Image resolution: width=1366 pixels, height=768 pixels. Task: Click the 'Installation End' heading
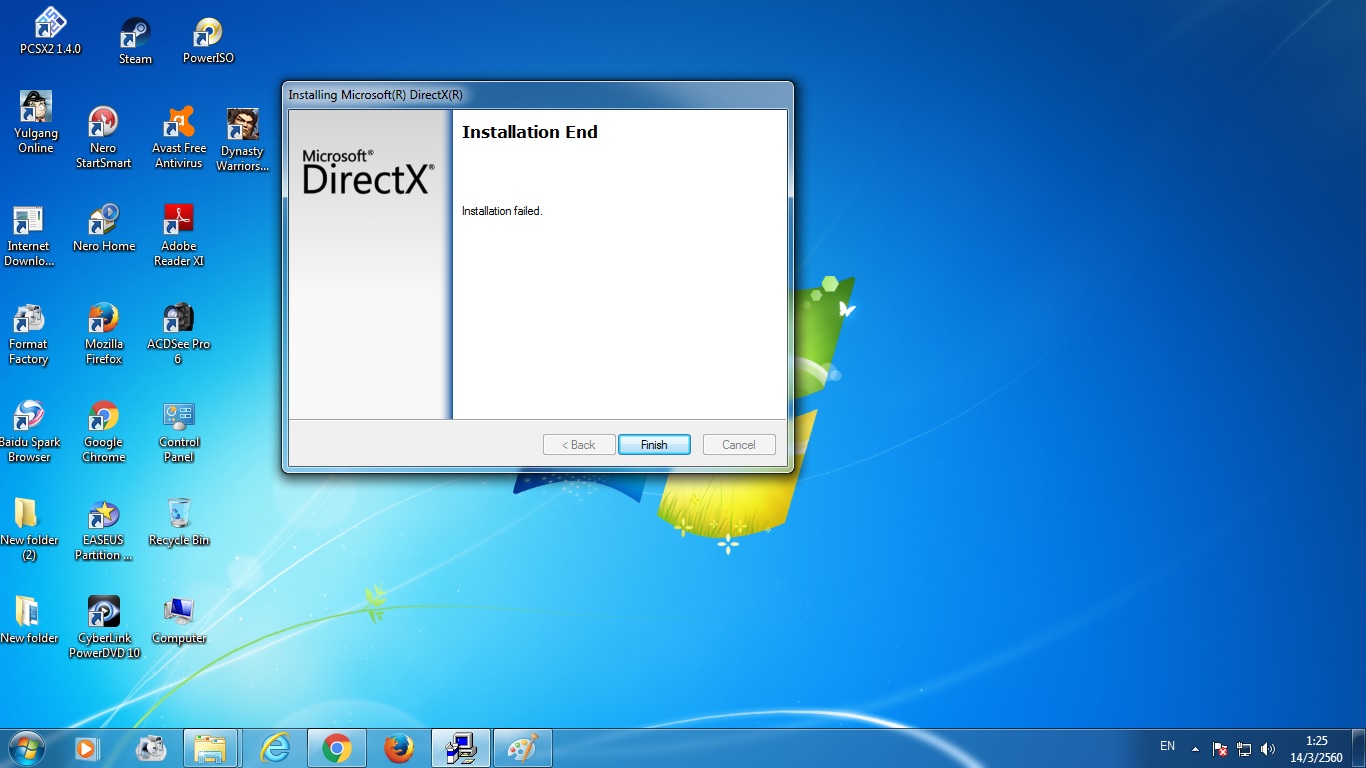pos(530,132)
